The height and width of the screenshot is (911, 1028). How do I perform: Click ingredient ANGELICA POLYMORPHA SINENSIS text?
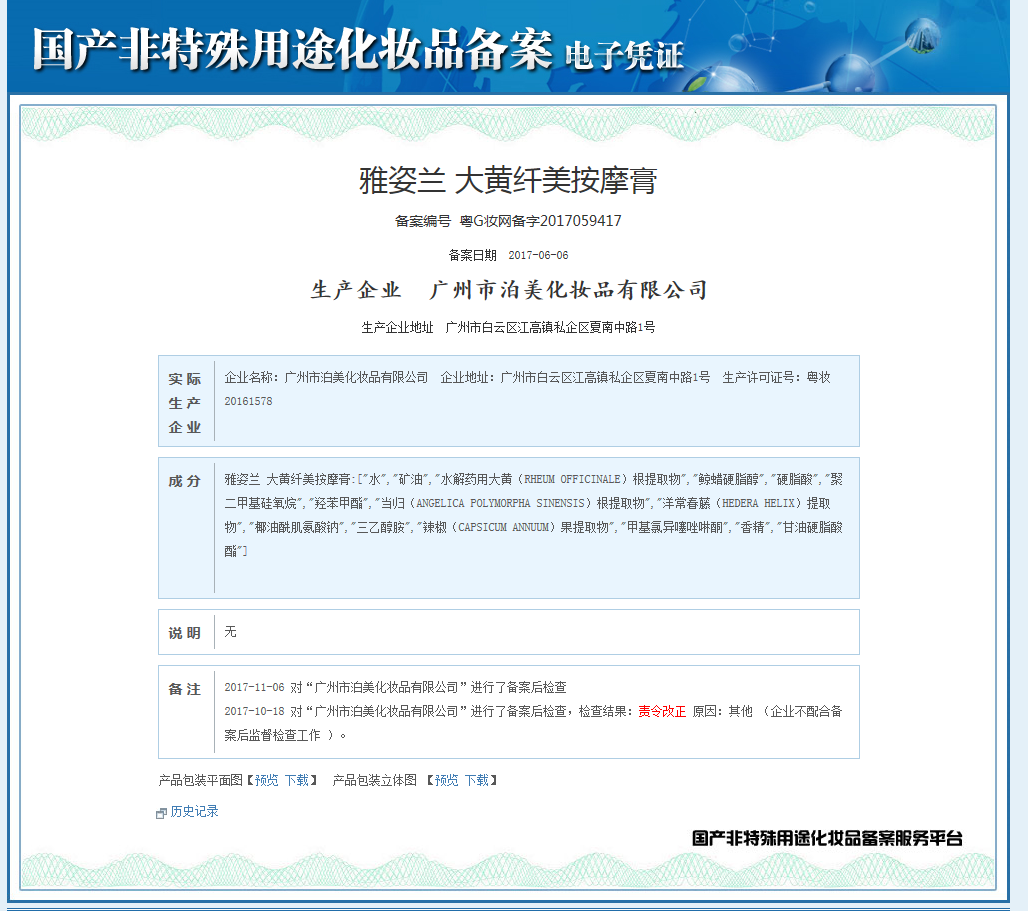(x=500, y=503)
